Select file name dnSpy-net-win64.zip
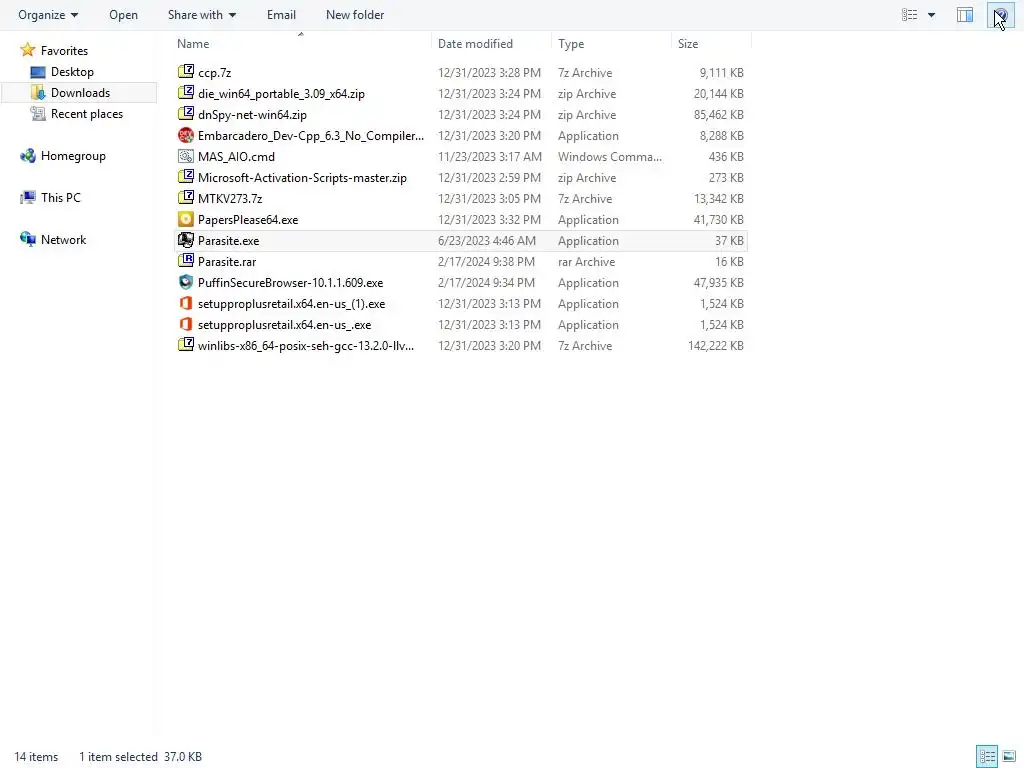 (252, 115)
